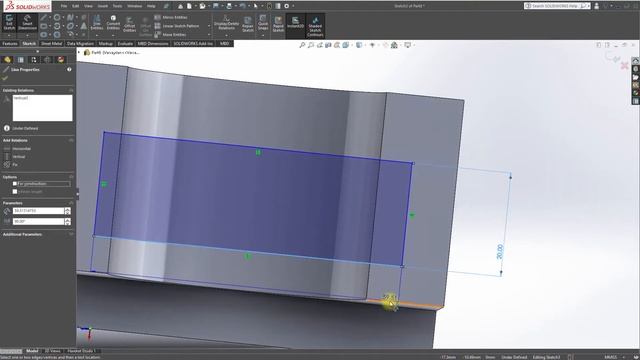The height and width of the screenshot is (360, 640).
Task: Click the Rapid Sketch tool
Action: [x=278, y=24]
